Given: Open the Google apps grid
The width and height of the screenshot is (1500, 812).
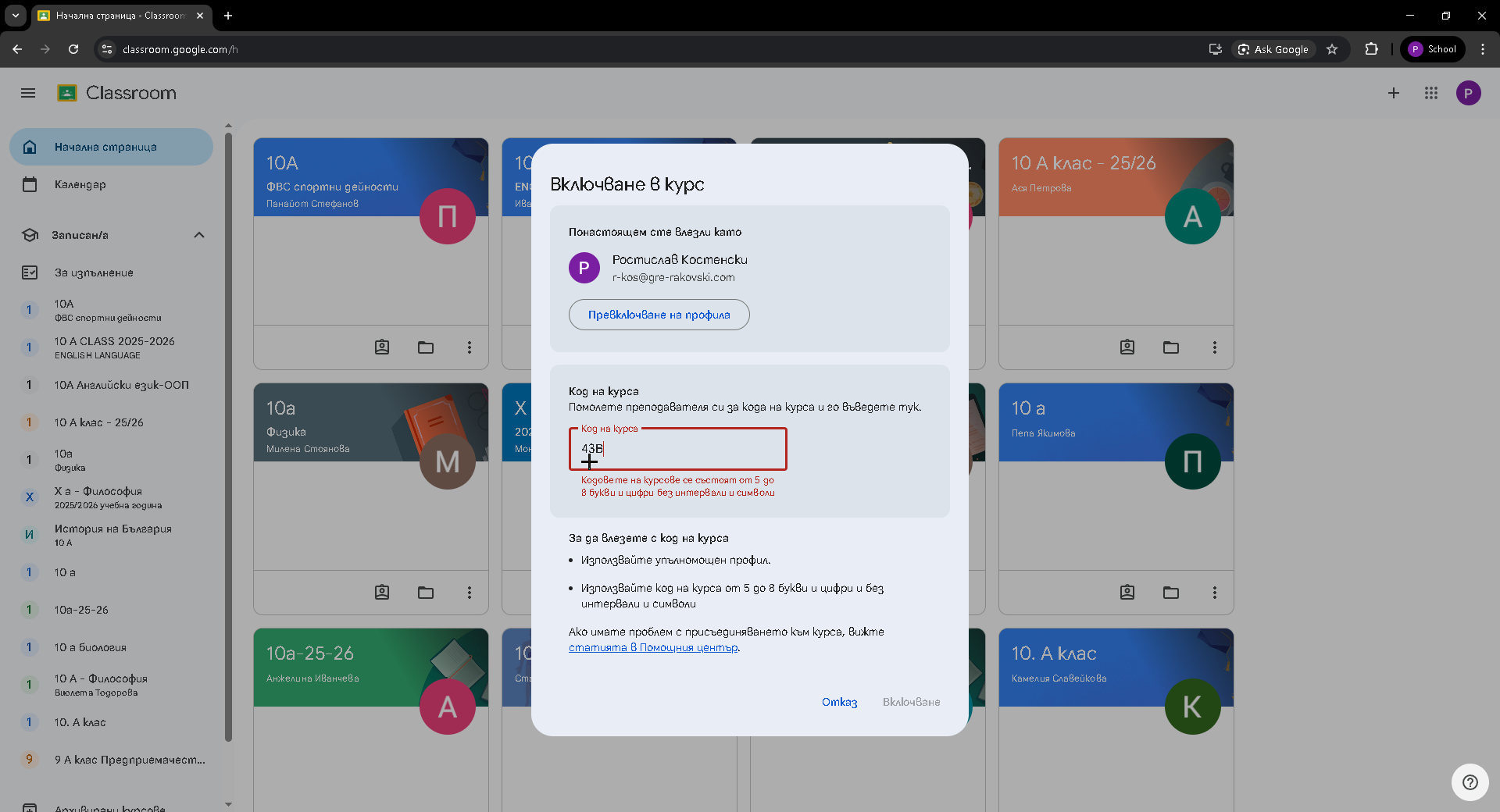Looking at the screenshot, I should click(1431, 93).
